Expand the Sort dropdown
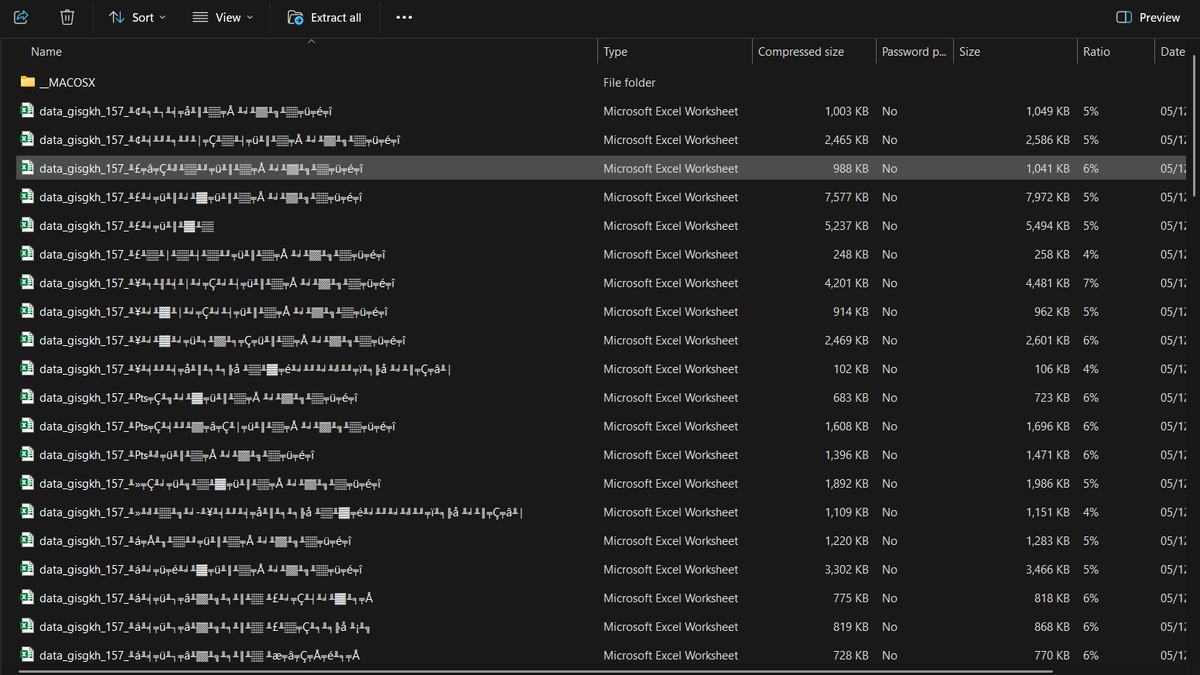 [137, 17]
